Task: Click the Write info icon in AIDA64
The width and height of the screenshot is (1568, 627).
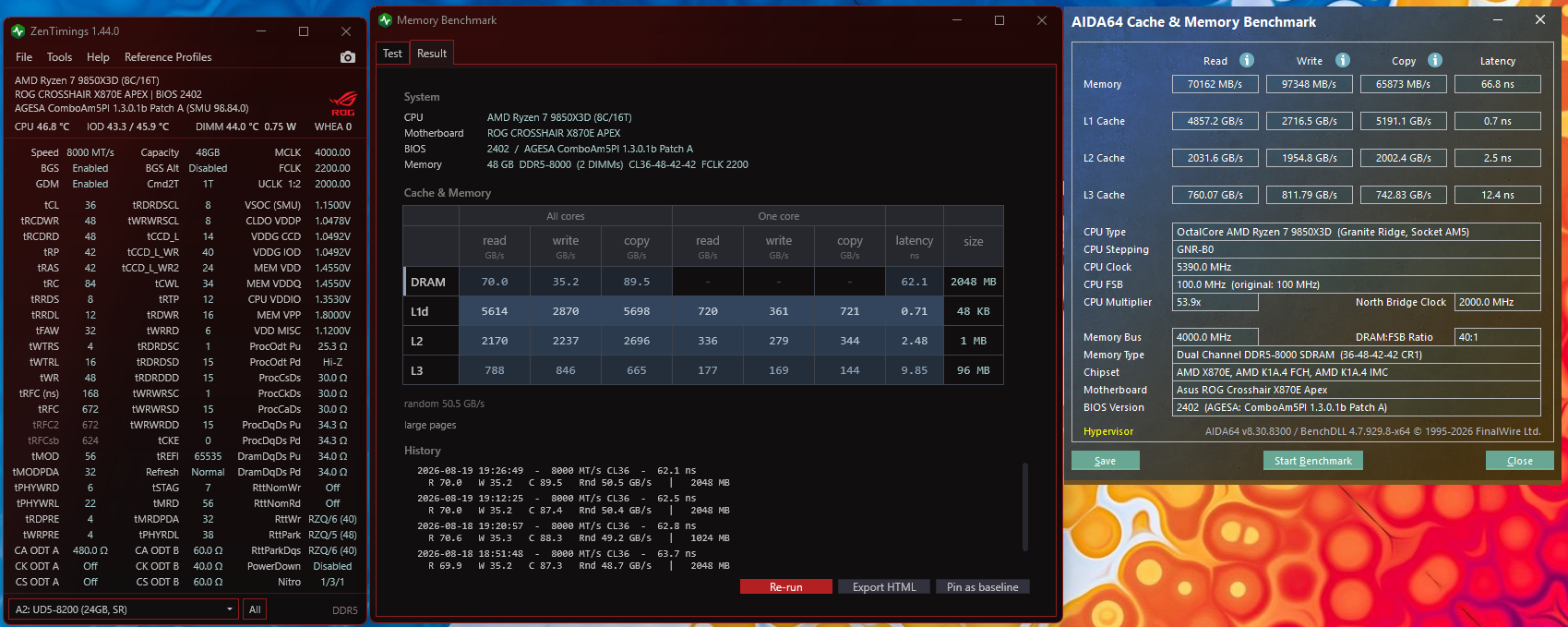Action: coord(1343,60)
